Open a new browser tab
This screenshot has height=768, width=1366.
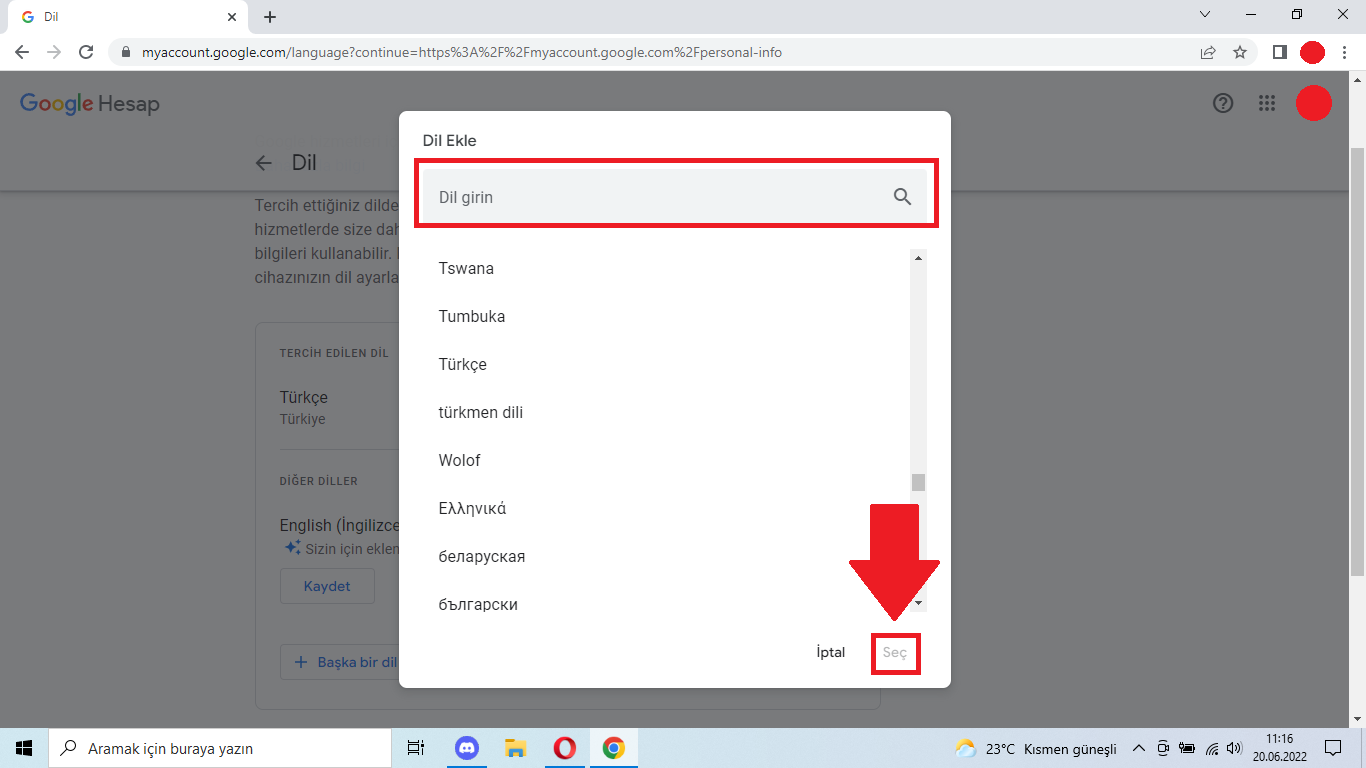pyautogui.click(x=270, y=17)
